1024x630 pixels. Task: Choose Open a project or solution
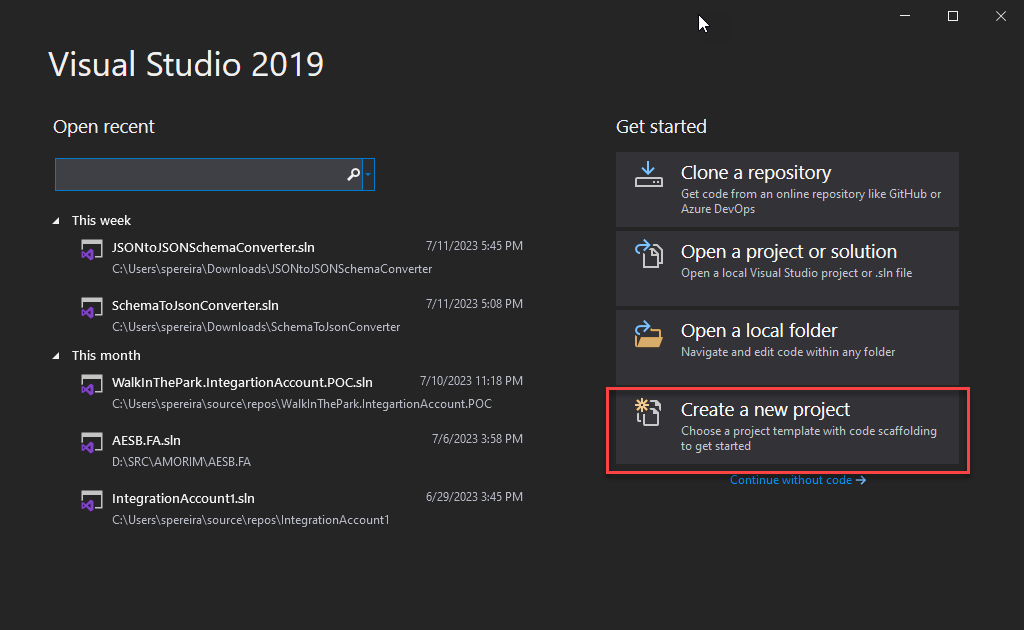click(787, 268)
